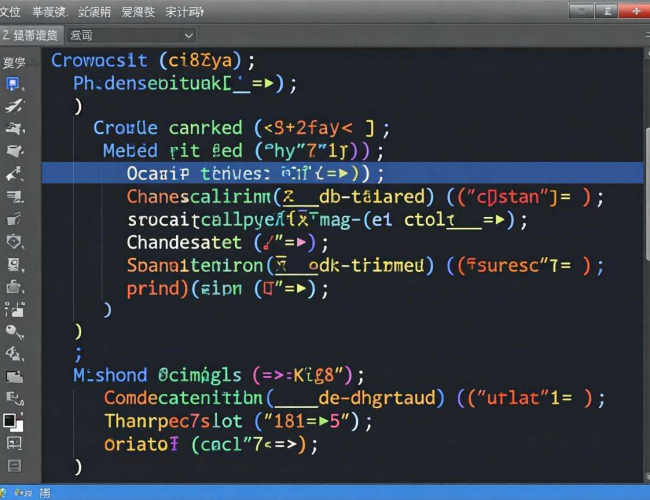The height and width of the screenshot is (500, 650).
Task: Click the last icon in the left toolbar
Action: (14, 464)
